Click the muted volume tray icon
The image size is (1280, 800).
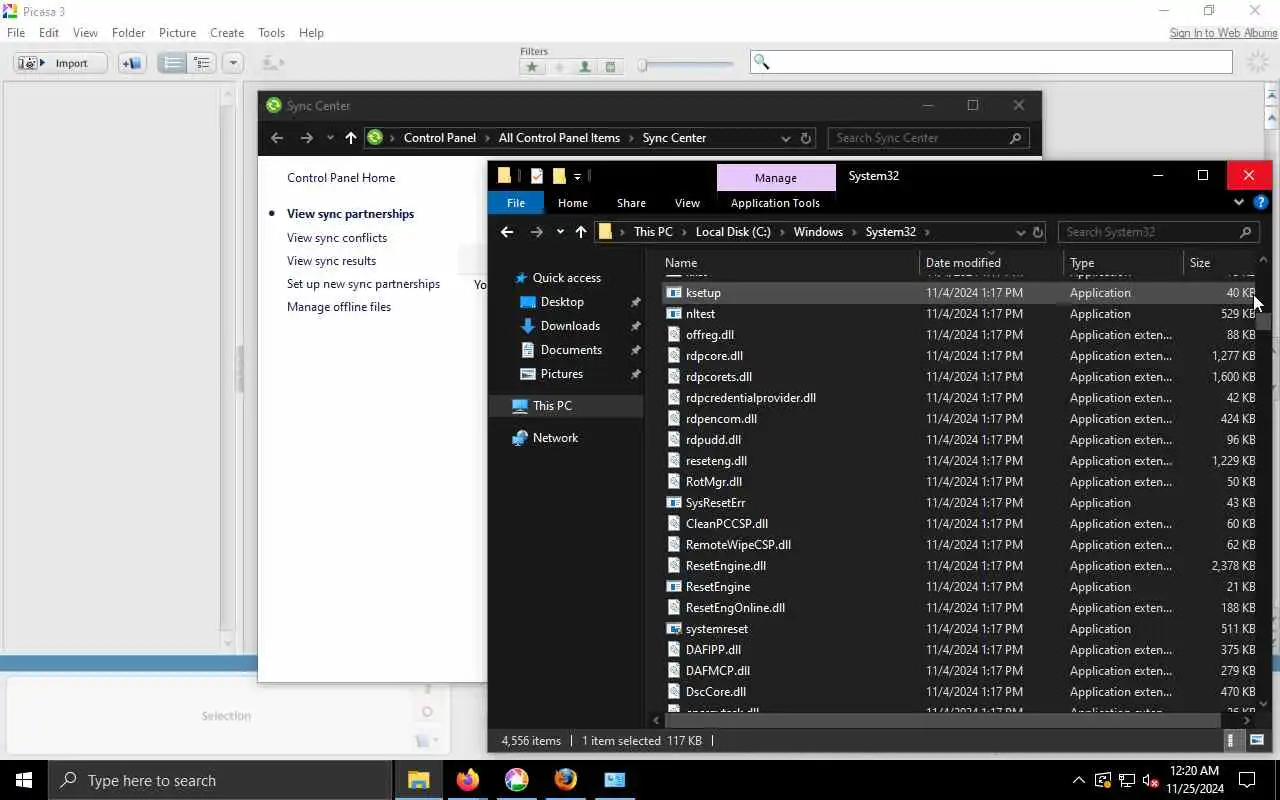[1150, 780]
